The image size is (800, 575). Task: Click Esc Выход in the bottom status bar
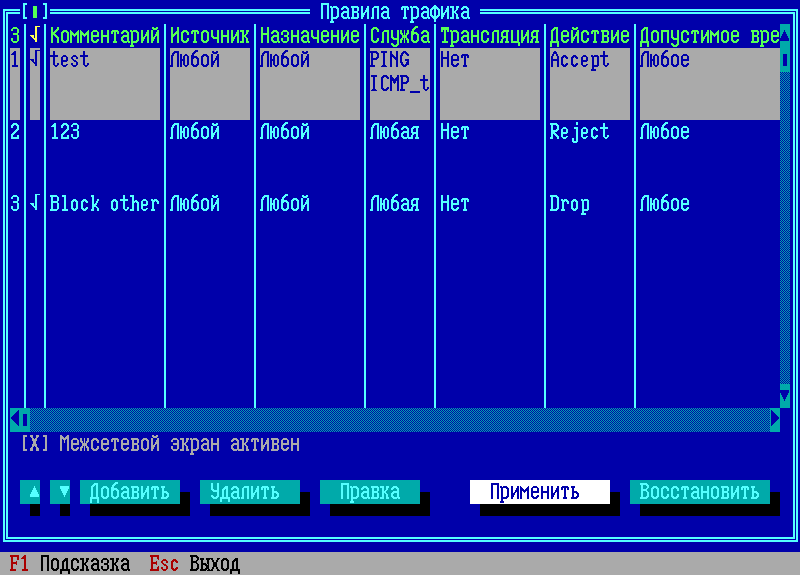click(195, 565)
